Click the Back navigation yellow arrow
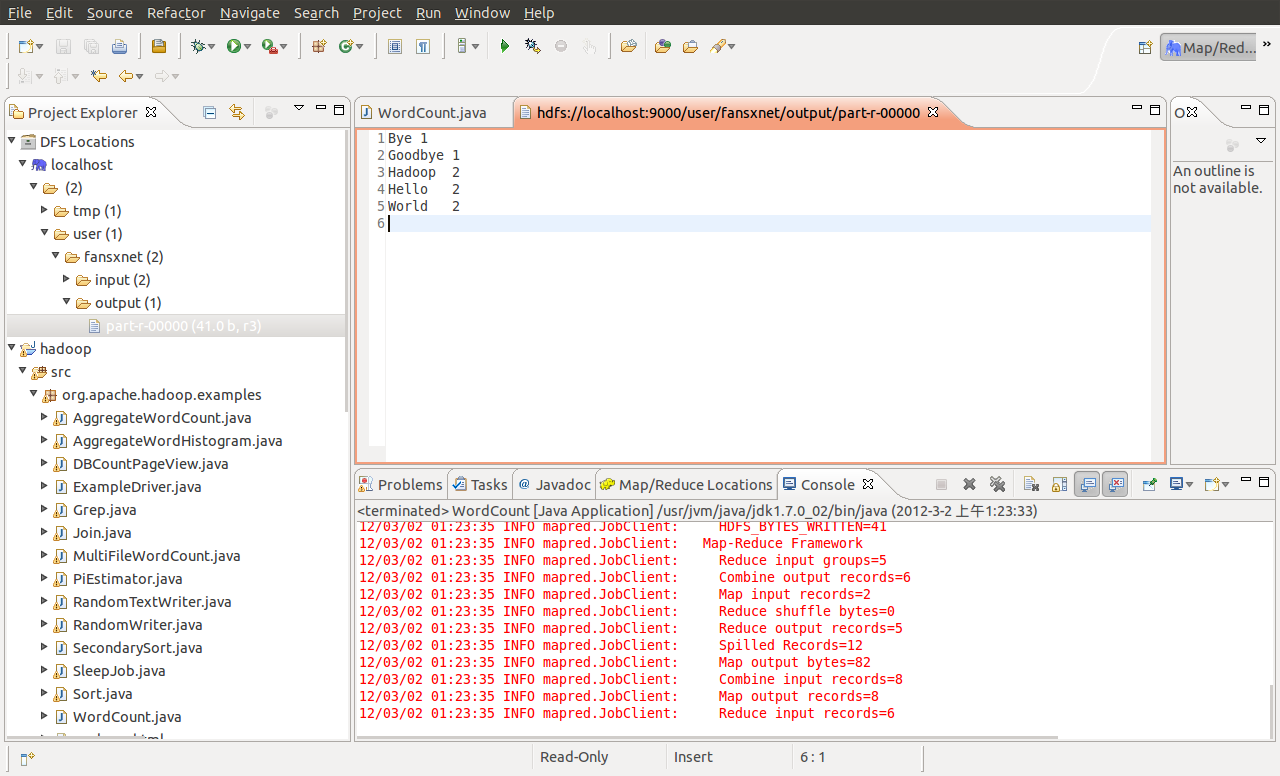The height and width of the screenshot is (776, 1280). point(125,75)
